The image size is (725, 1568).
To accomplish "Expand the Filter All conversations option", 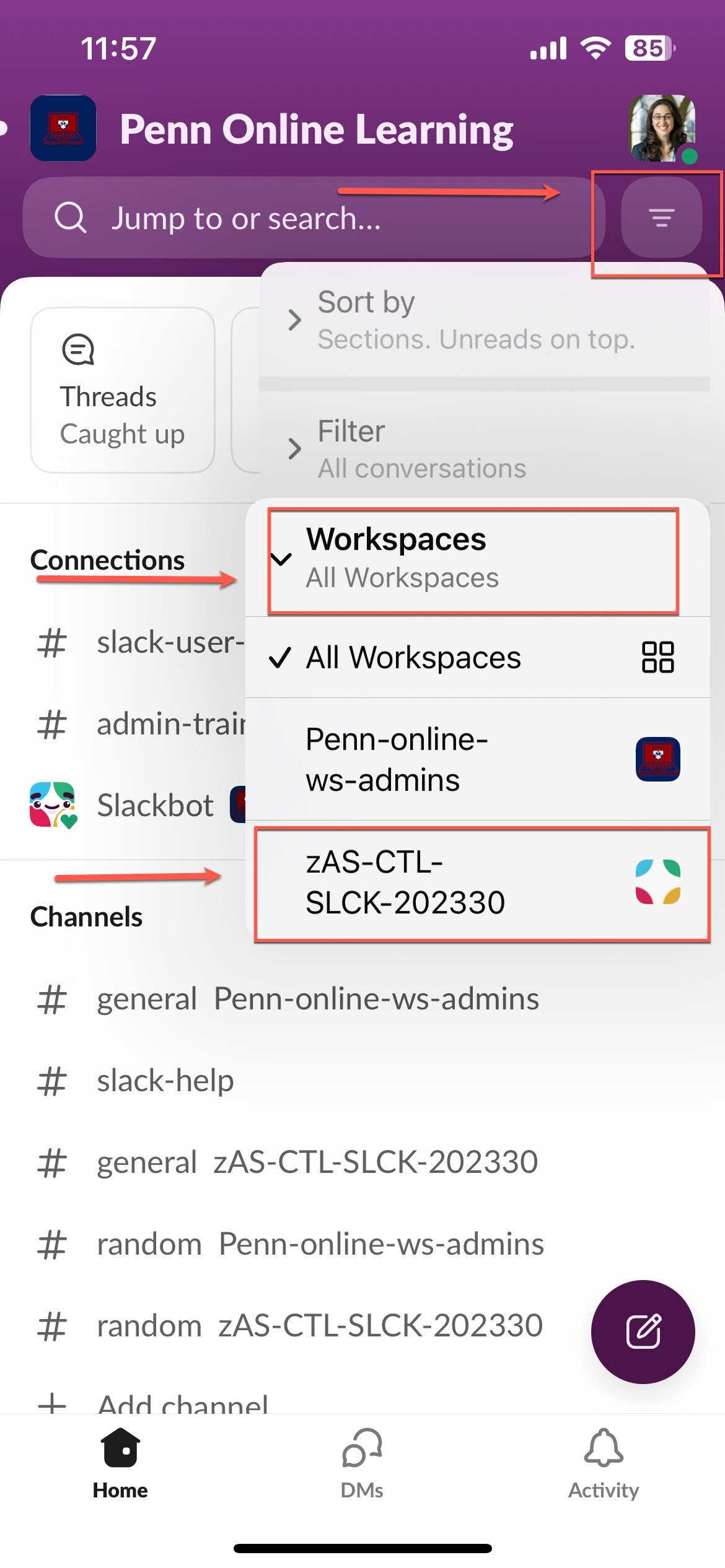I will 484,448.
